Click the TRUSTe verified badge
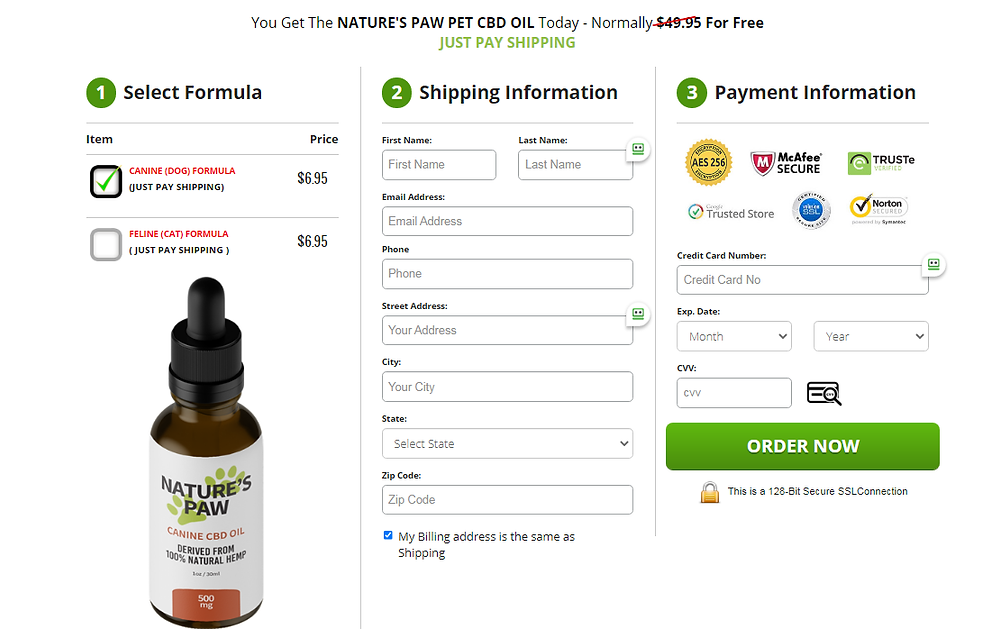Image resolution: width=1000 pixels, height=629 pixels. 881,163
